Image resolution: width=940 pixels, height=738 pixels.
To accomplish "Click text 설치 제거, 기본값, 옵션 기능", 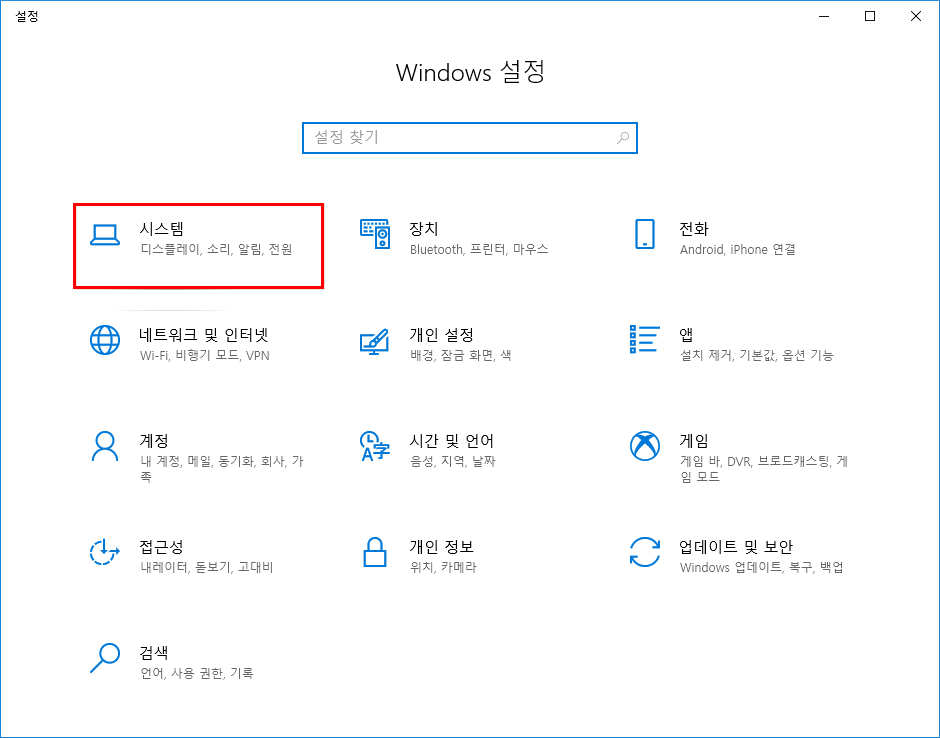I will 757,356.
